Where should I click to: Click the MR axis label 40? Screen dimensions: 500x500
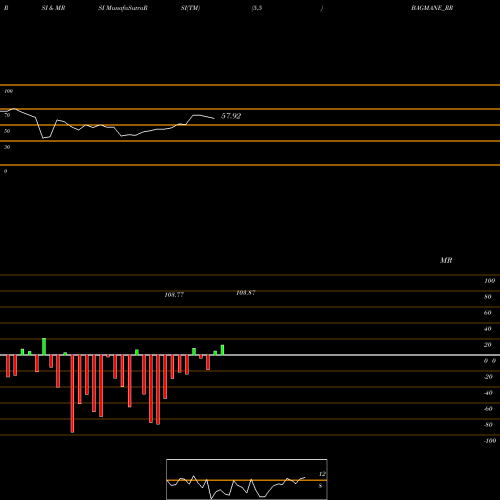[x=488, y=329]
